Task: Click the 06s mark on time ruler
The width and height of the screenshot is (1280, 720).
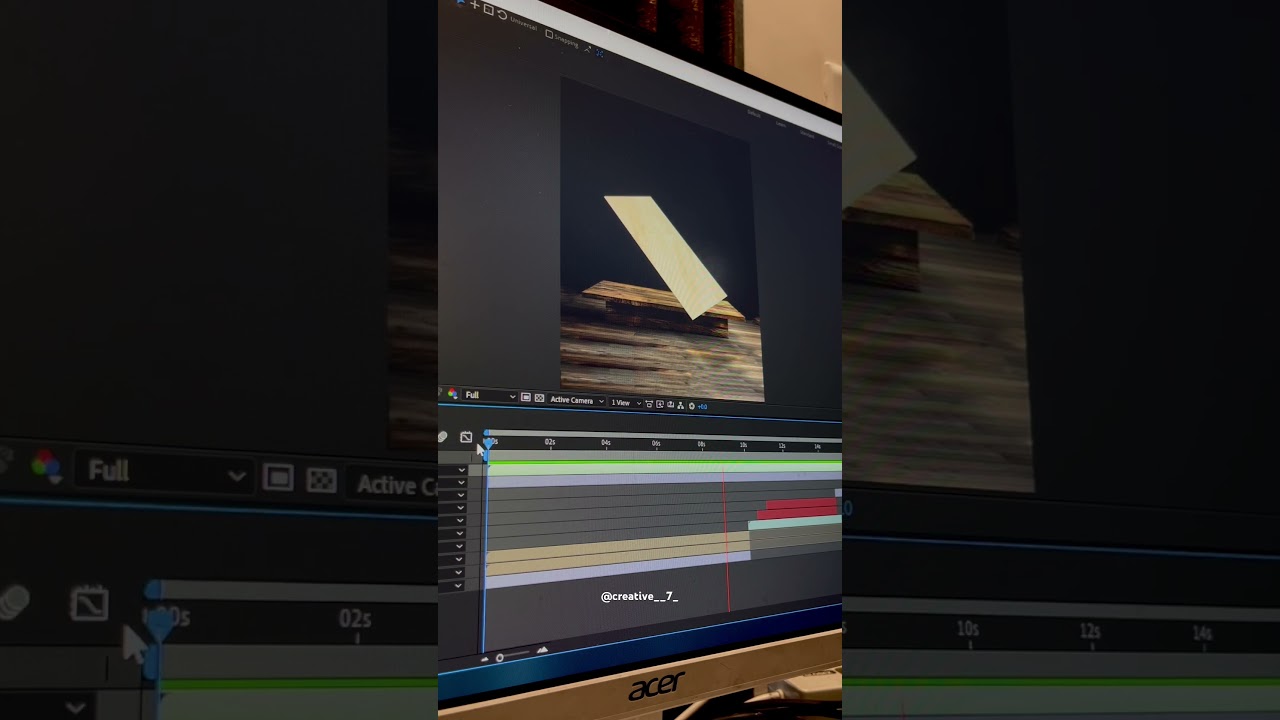Action: 656,443
